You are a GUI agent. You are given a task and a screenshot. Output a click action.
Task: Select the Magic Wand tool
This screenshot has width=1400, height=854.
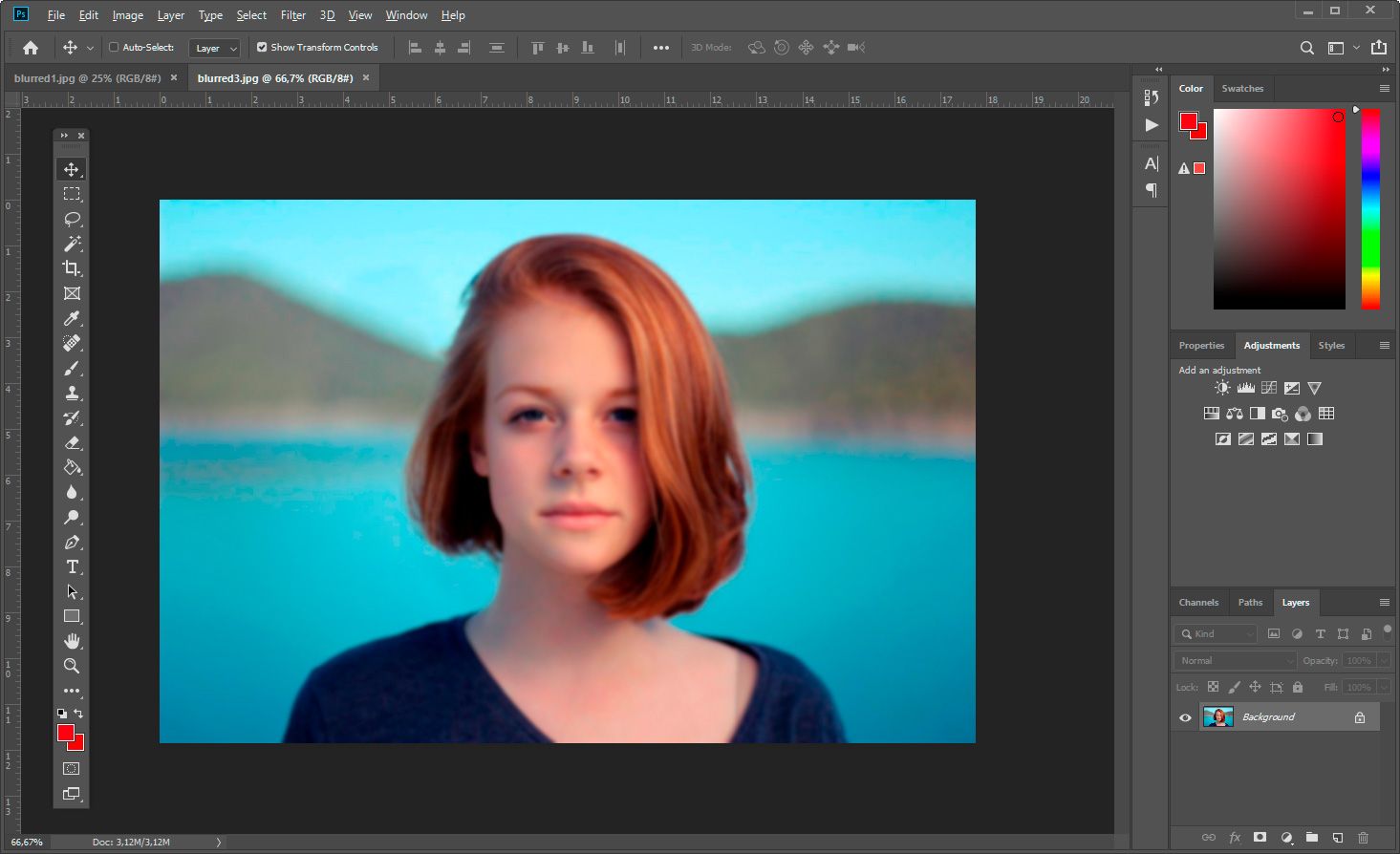[x=72, y=244]
